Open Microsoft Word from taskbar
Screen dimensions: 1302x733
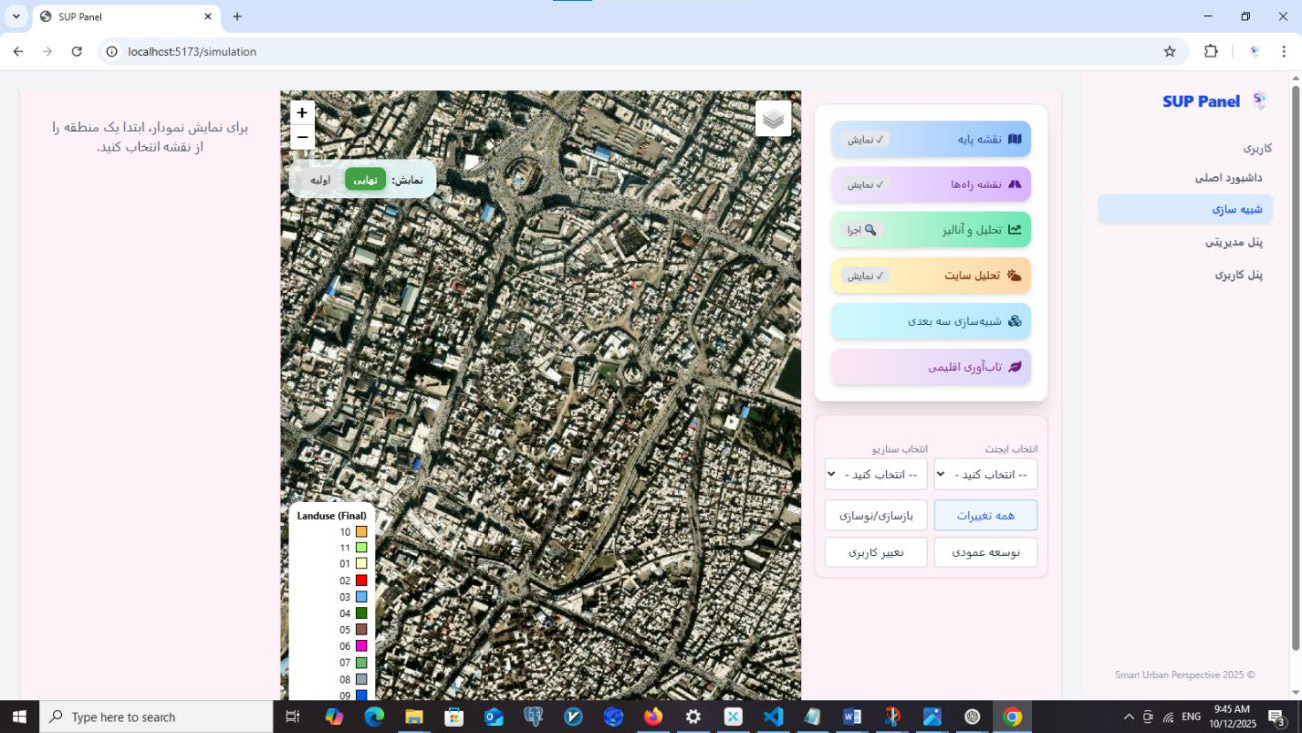coord(852,717)
